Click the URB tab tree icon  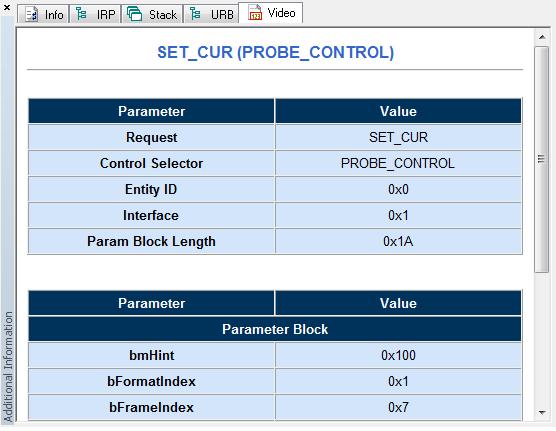pos(195,14)
